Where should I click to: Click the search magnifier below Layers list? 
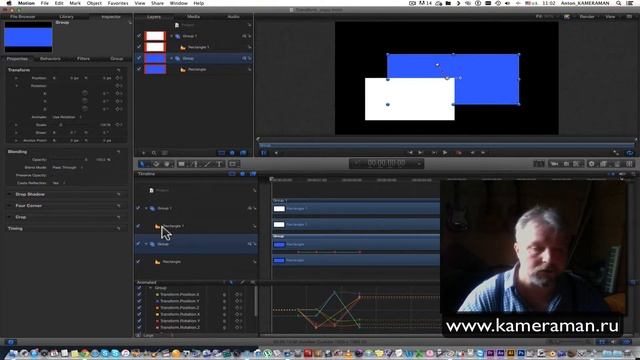coord(154,153)
